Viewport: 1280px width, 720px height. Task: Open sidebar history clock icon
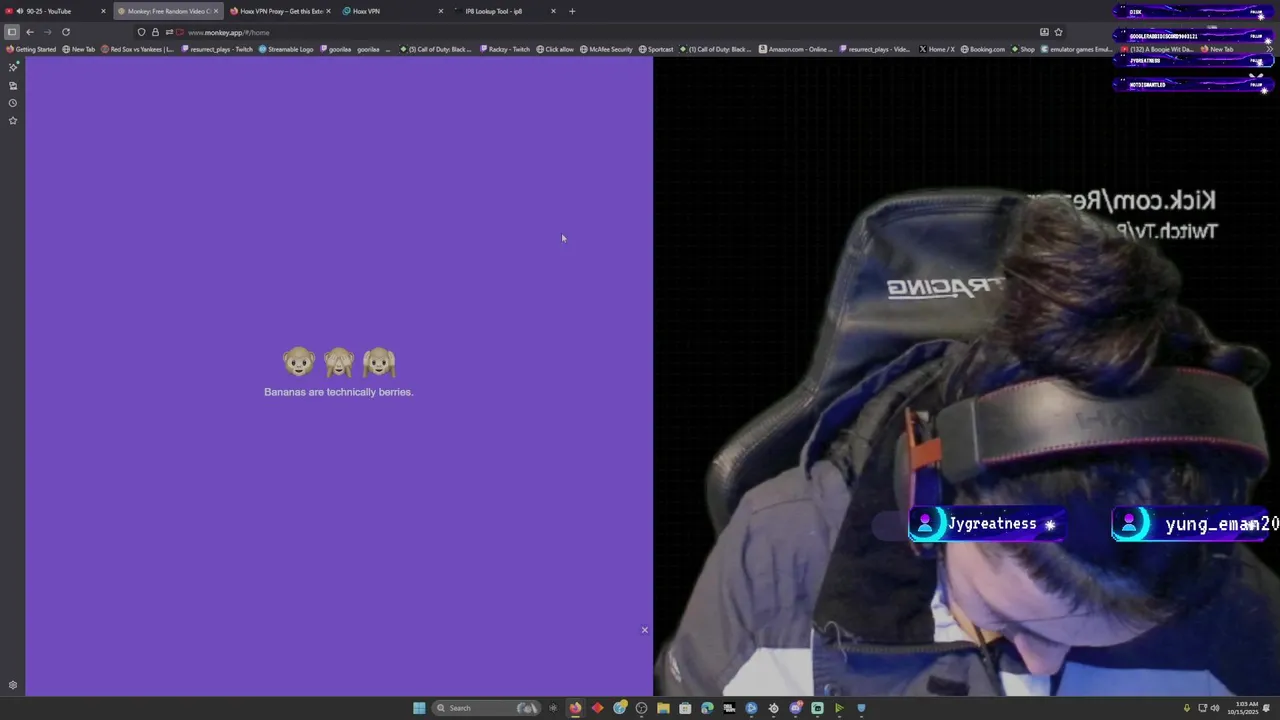pos(13,103)
